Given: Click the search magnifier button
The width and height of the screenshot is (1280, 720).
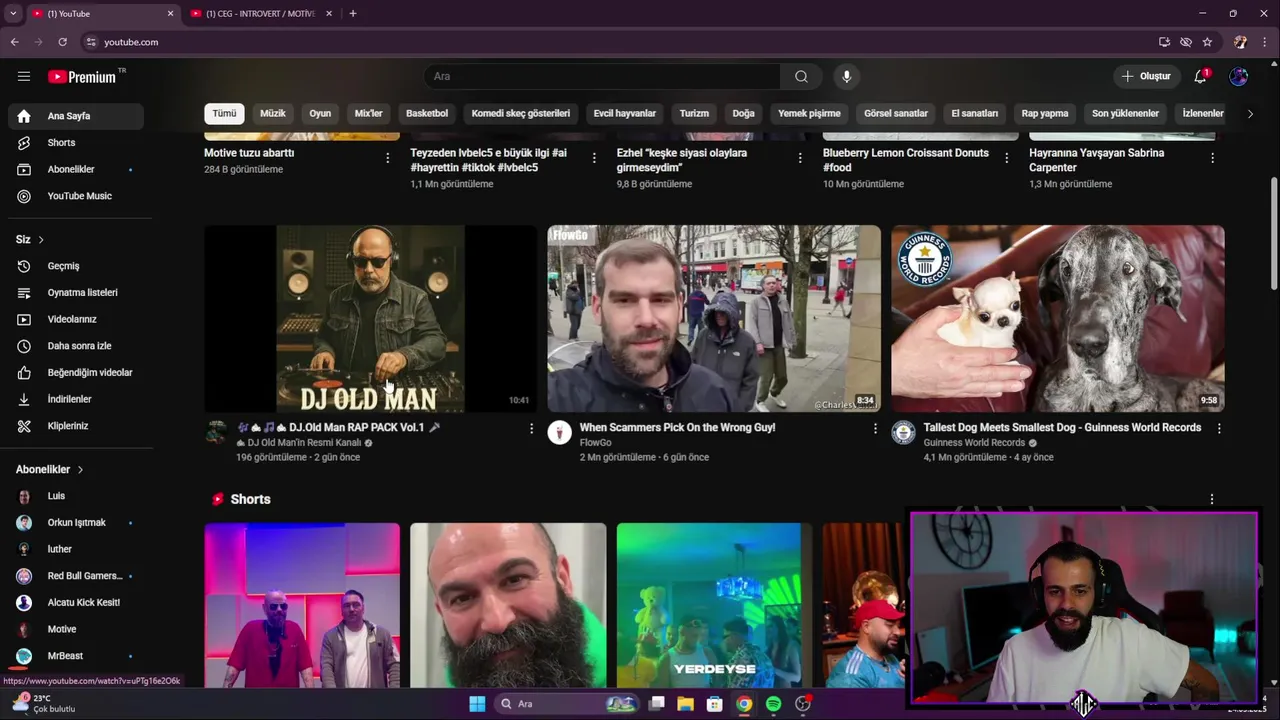Looking at the screenshot, I should pos(801,76).
